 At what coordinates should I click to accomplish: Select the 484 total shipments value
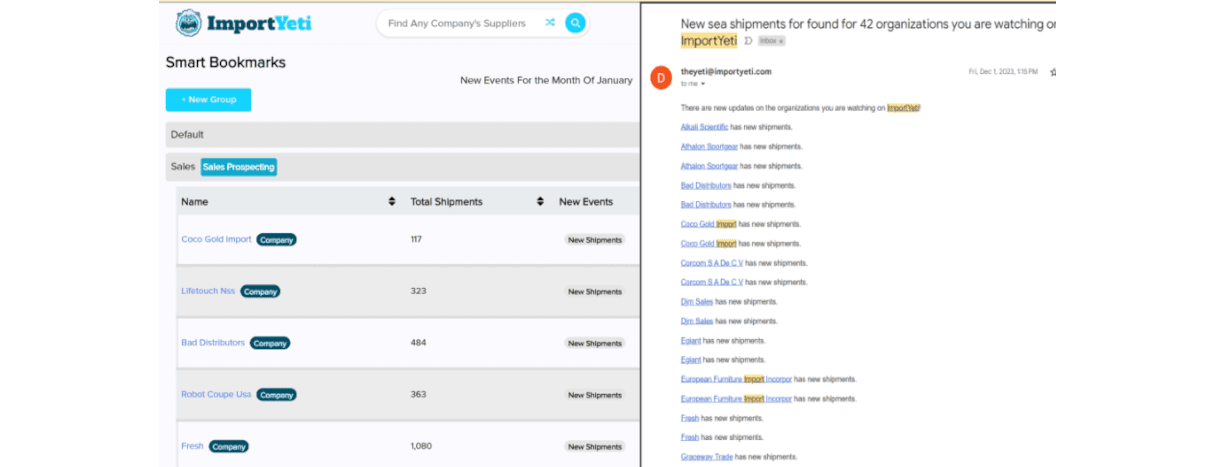pyautogui.click(x=418, y=343)
